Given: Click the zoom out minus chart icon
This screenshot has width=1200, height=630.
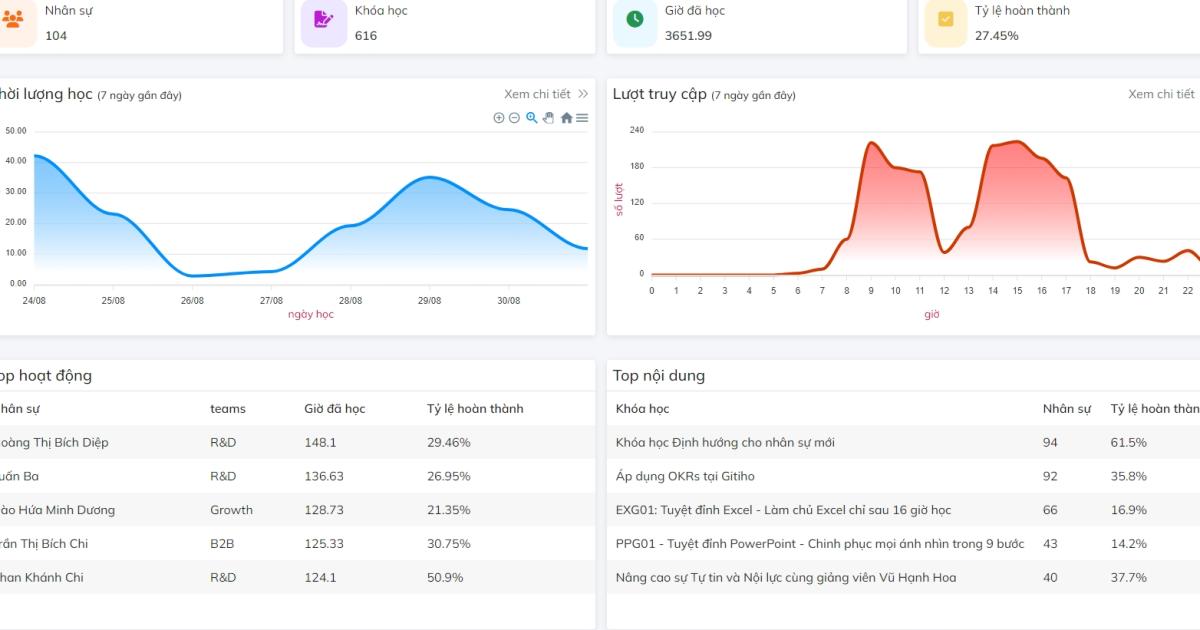Looking at the screenshot, I should [514, 118].
